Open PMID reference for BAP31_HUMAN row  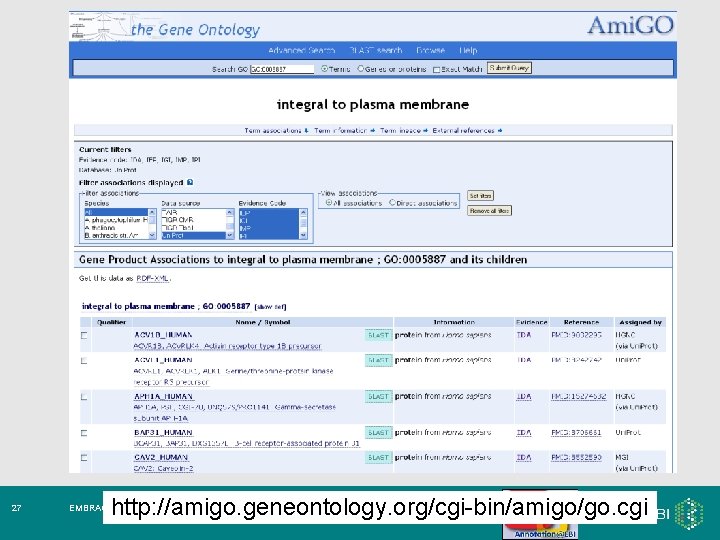point(576,433)
